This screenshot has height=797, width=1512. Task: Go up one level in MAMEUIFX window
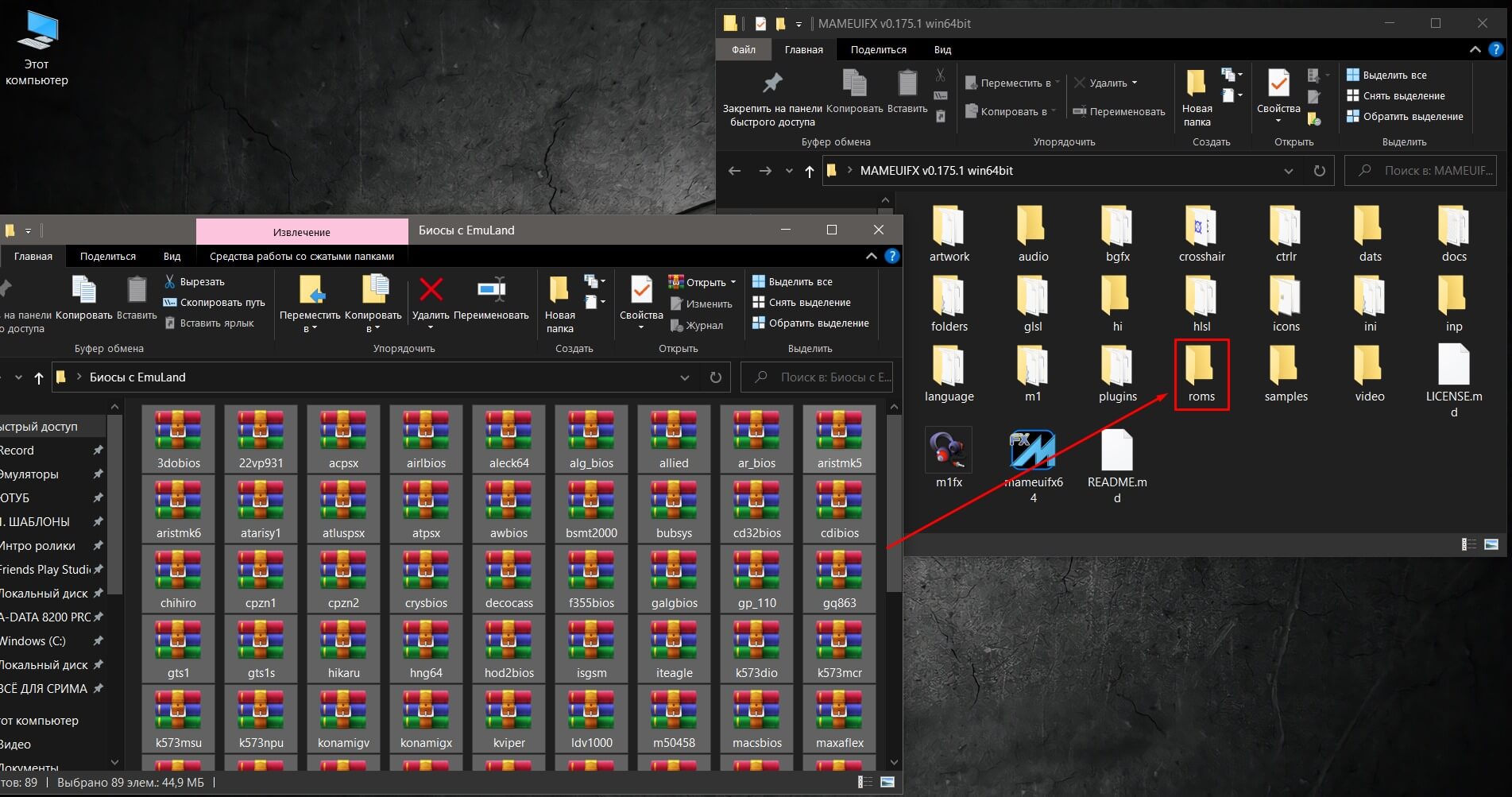point(809,171)
